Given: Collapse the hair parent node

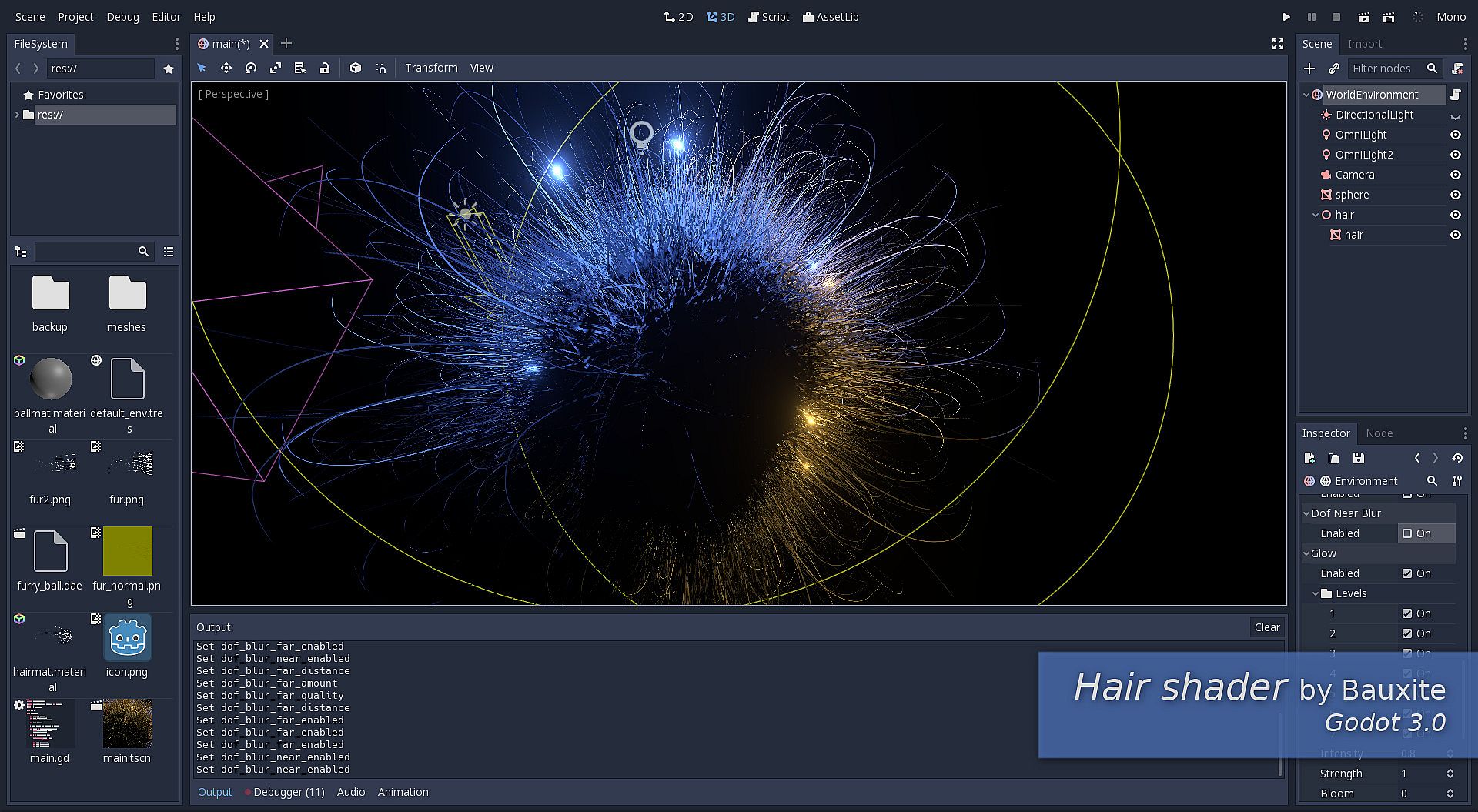Looking at the screenshot, I should pos(1316,215).
